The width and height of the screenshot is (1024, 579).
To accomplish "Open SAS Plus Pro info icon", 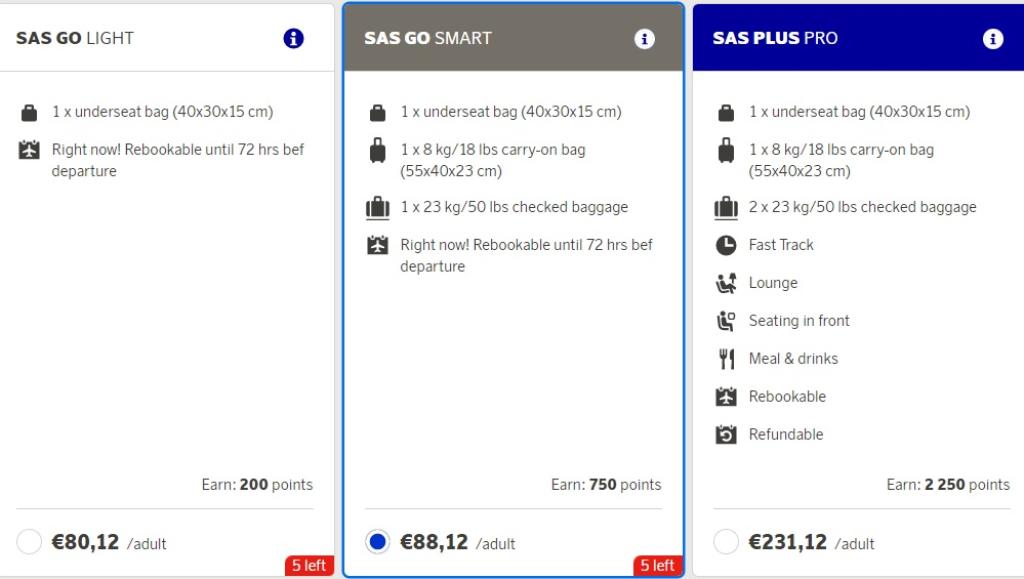I will [x=992, y=39].
